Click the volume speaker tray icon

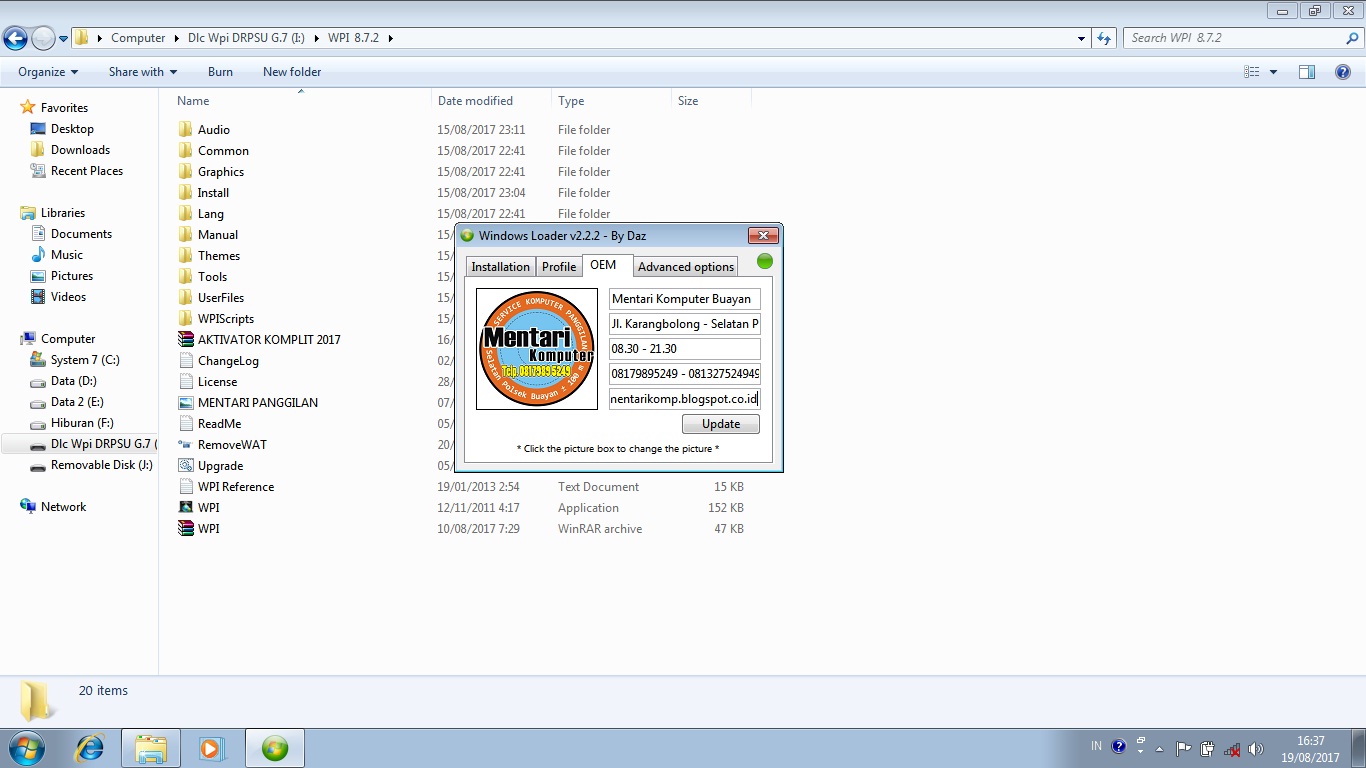point(1255,748)
